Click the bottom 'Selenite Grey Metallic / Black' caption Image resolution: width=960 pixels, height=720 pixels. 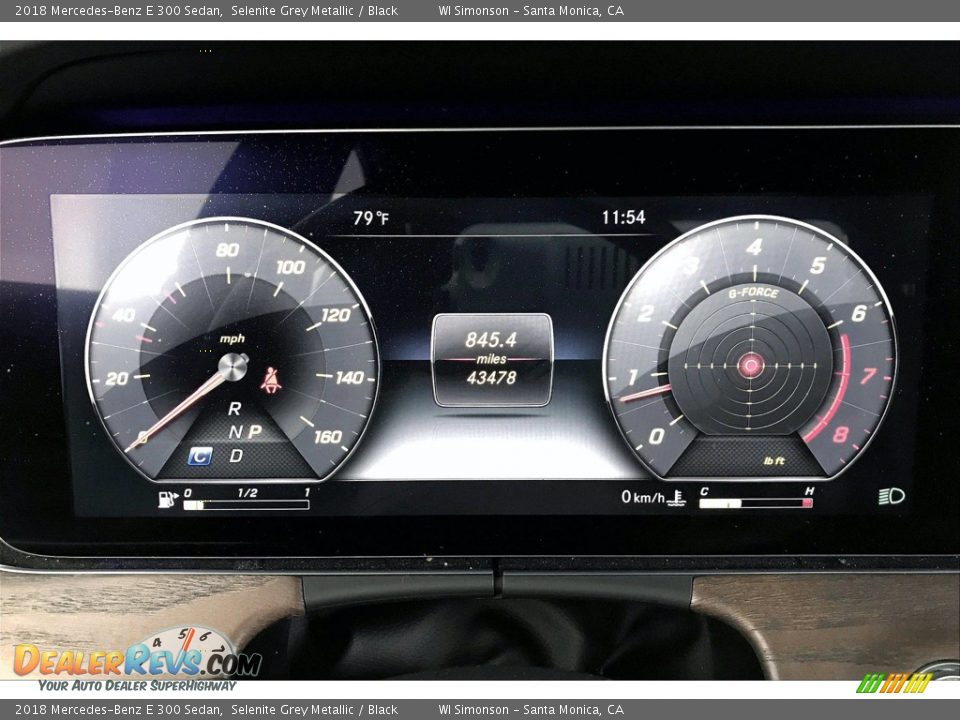click(x=314, y=710)
